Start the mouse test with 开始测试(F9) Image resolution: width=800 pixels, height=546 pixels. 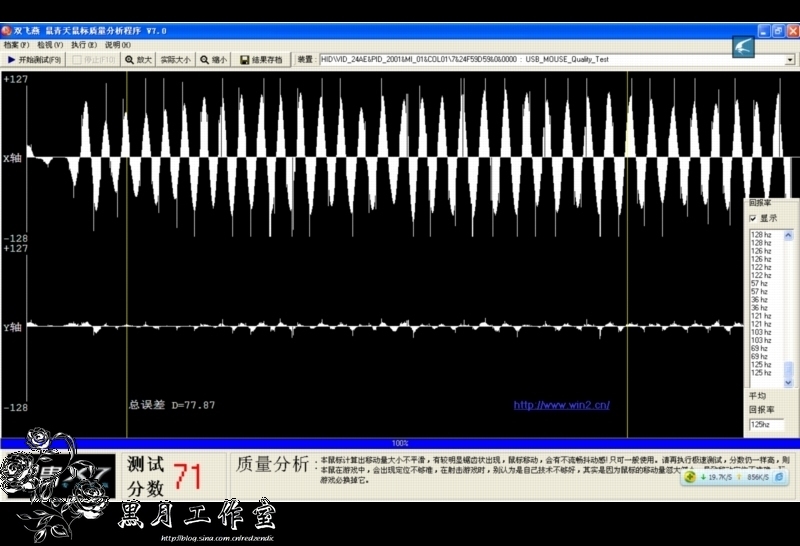click(34, 60)
